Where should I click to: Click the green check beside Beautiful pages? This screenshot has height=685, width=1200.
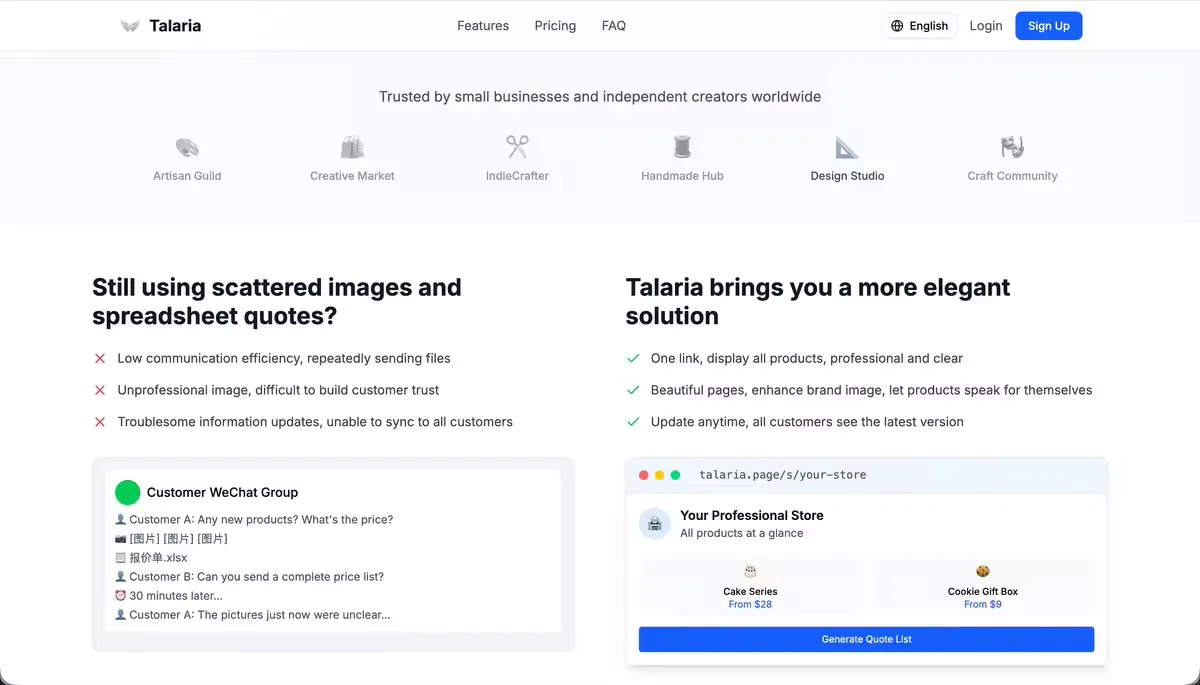(x=633, y=390)
